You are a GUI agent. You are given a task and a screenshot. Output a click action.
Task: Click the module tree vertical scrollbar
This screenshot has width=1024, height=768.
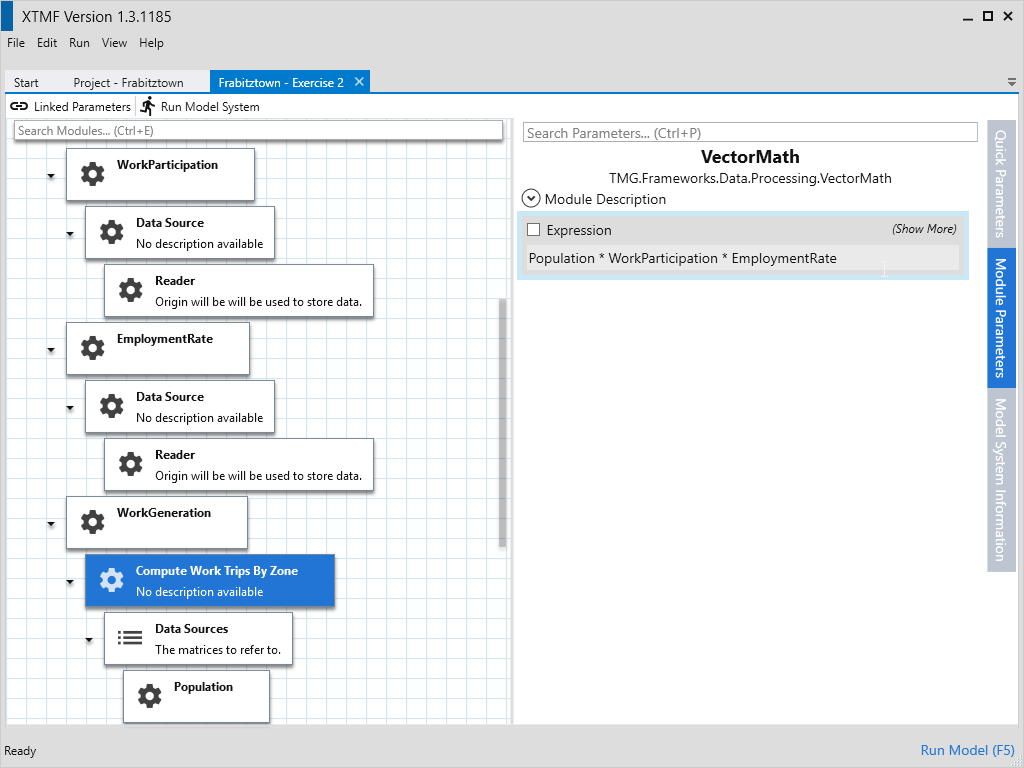502,420
